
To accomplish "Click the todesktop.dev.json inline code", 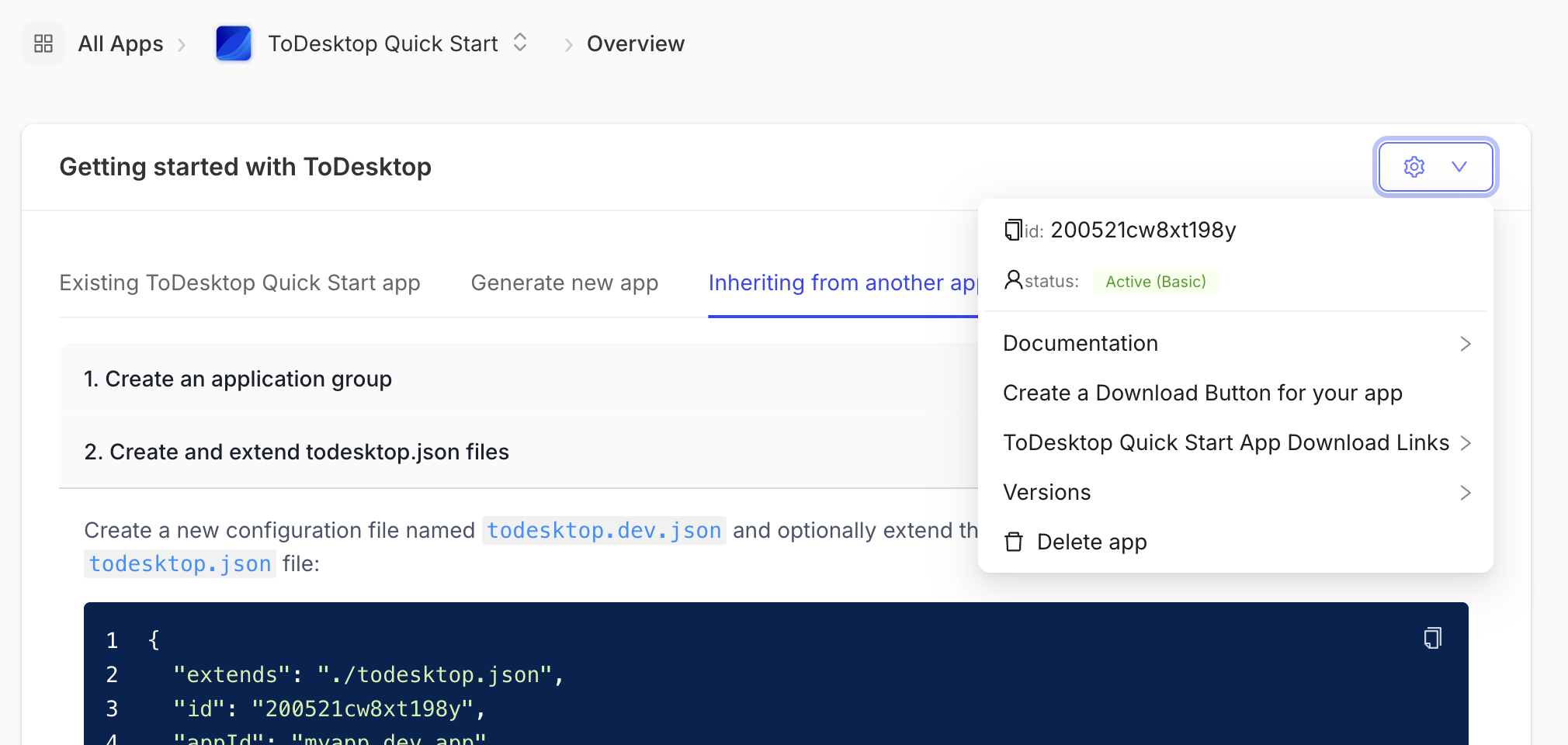I will pyautogui.click(x=604, y=530).
